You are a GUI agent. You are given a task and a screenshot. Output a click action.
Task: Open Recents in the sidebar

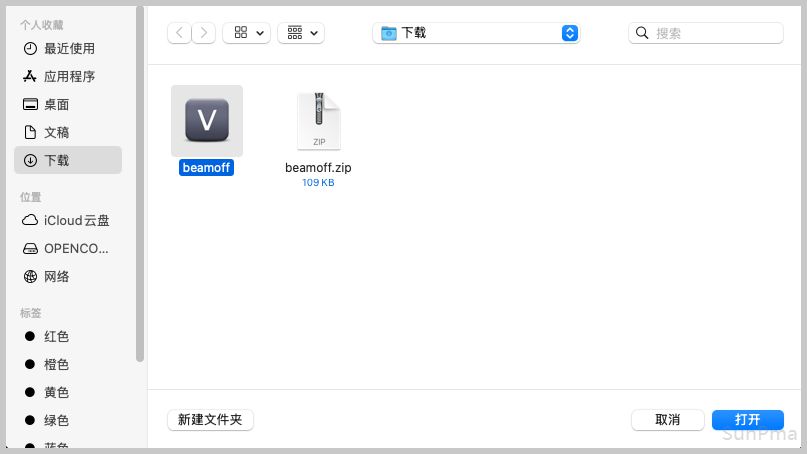(68, 48)
